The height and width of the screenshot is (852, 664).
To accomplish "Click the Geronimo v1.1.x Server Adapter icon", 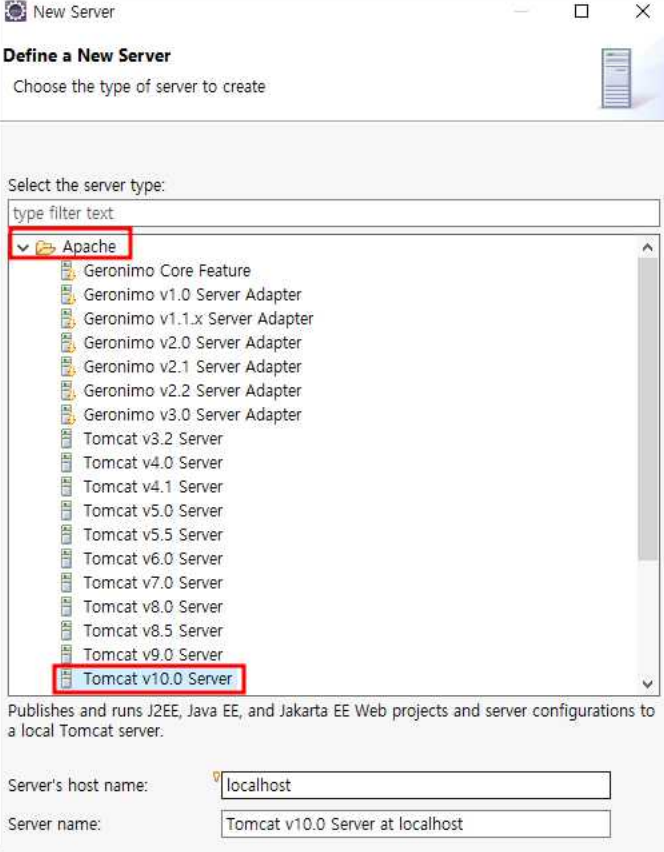I will [x=67, y=318].
